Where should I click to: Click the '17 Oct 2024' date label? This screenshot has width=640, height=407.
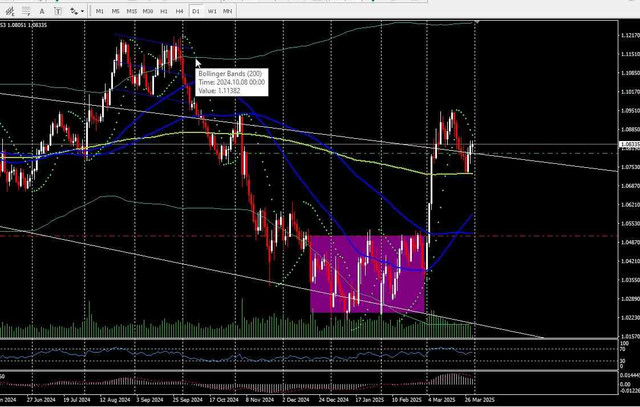pyautogui.click(x=224, y=400)
